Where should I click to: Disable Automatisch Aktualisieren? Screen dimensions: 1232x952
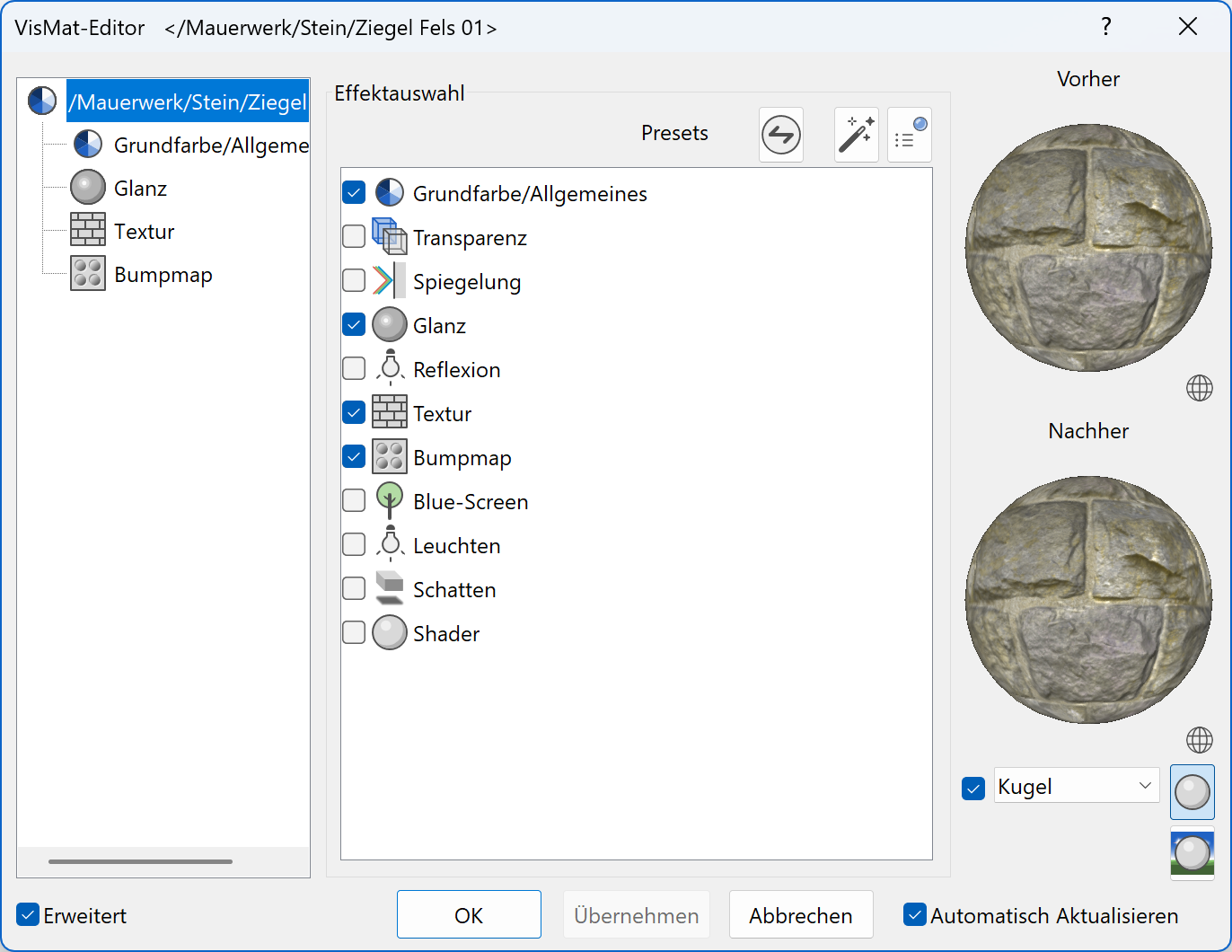(915, 914)
